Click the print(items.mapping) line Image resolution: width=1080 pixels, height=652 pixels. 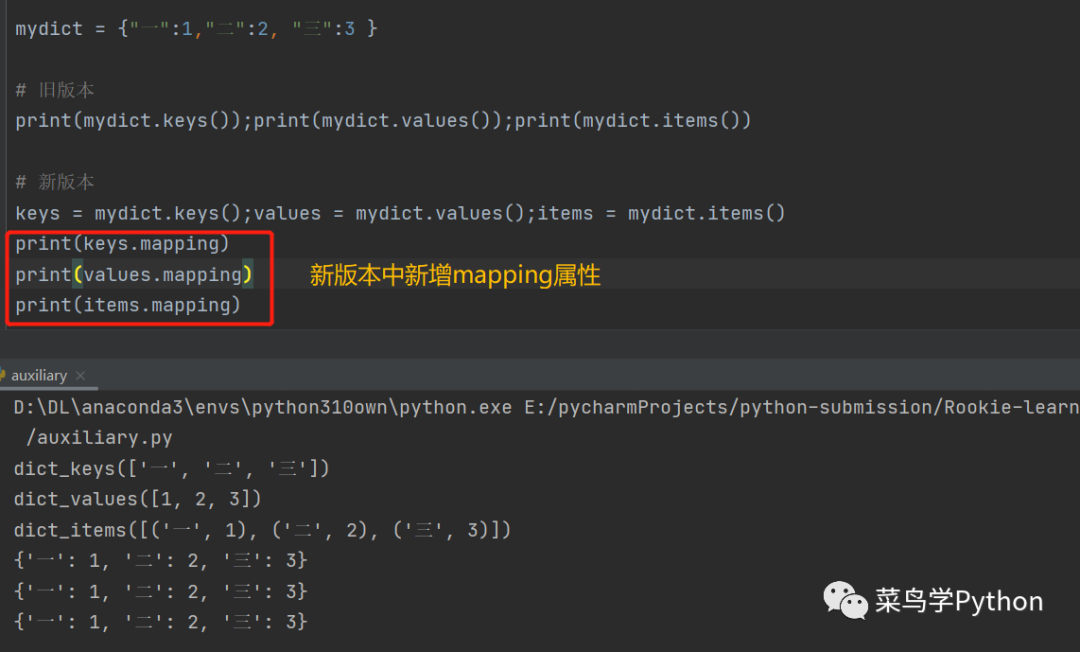(128, 306)
